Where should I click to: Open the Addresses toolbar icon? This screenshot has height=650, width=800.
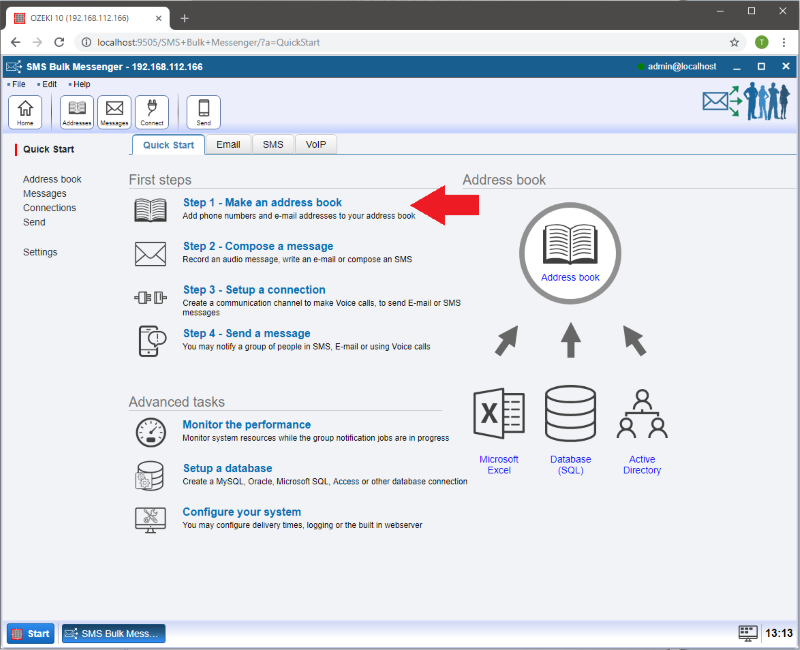click(77, 111)
